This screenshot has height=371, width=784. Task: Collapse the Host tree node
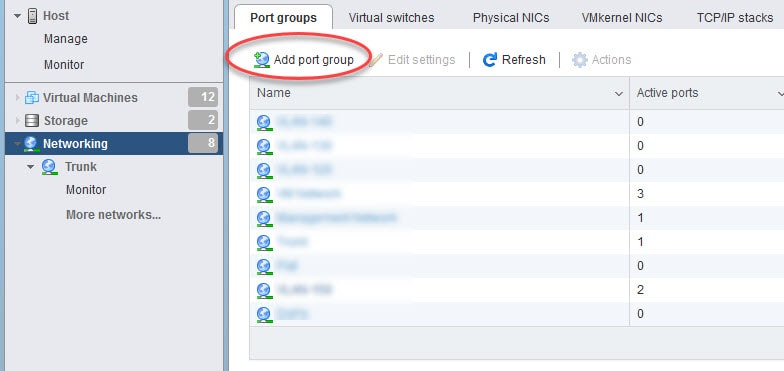click(18, 16)
